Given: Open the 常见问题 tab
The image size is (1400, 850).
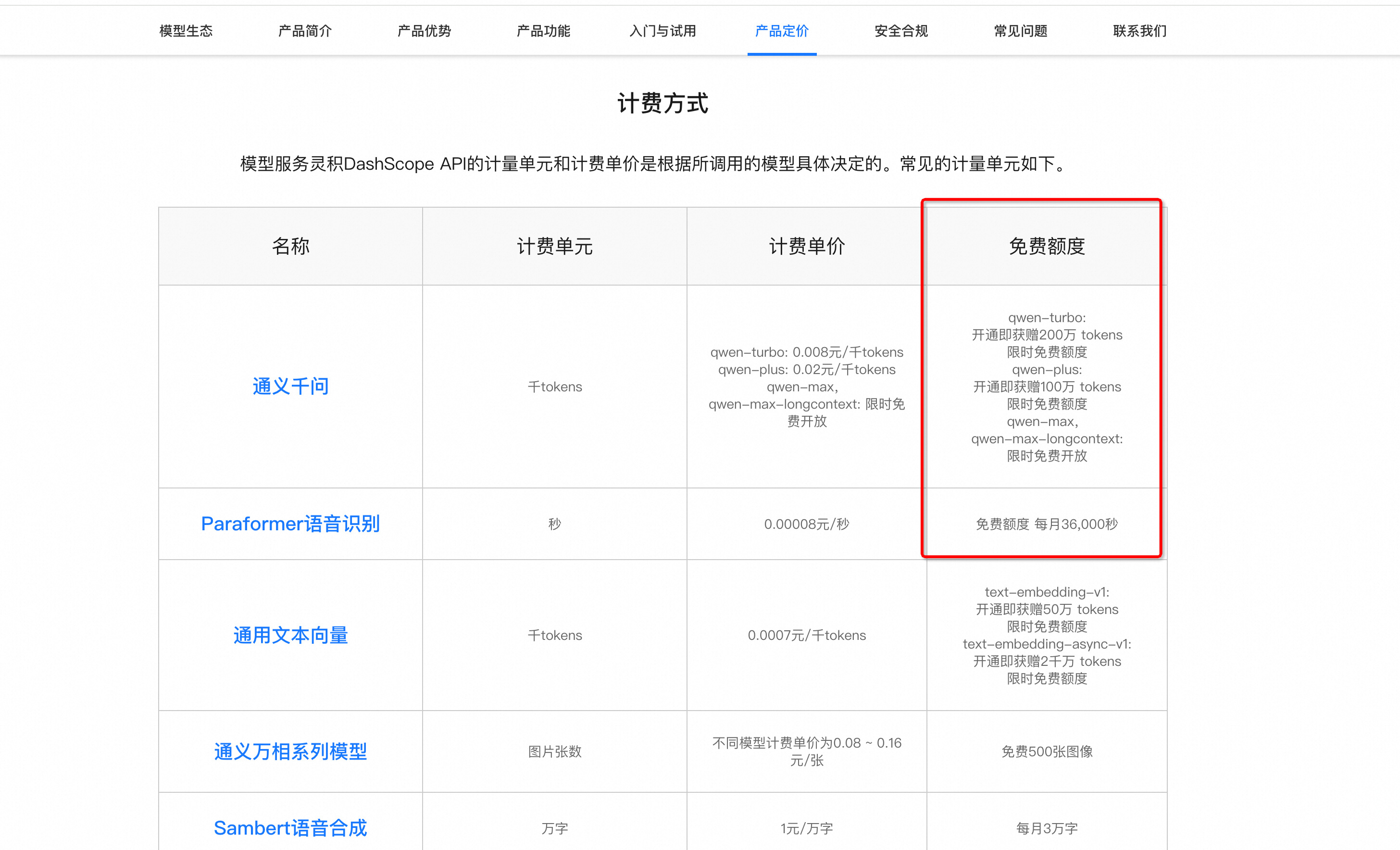Looking at the screenshot, I should click(x=1021, y=31).
